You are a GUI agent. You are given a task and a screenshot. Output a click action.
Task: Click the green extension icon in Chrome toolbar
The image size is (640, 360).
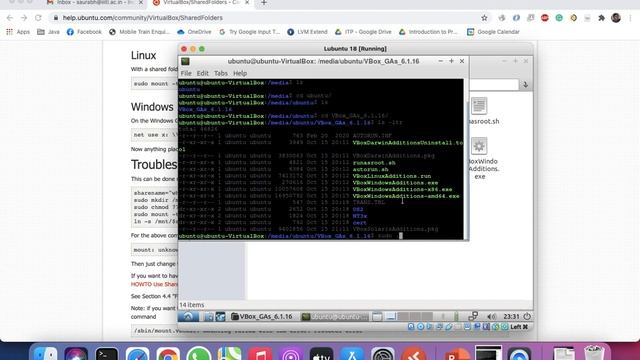[x=559, y=18]
